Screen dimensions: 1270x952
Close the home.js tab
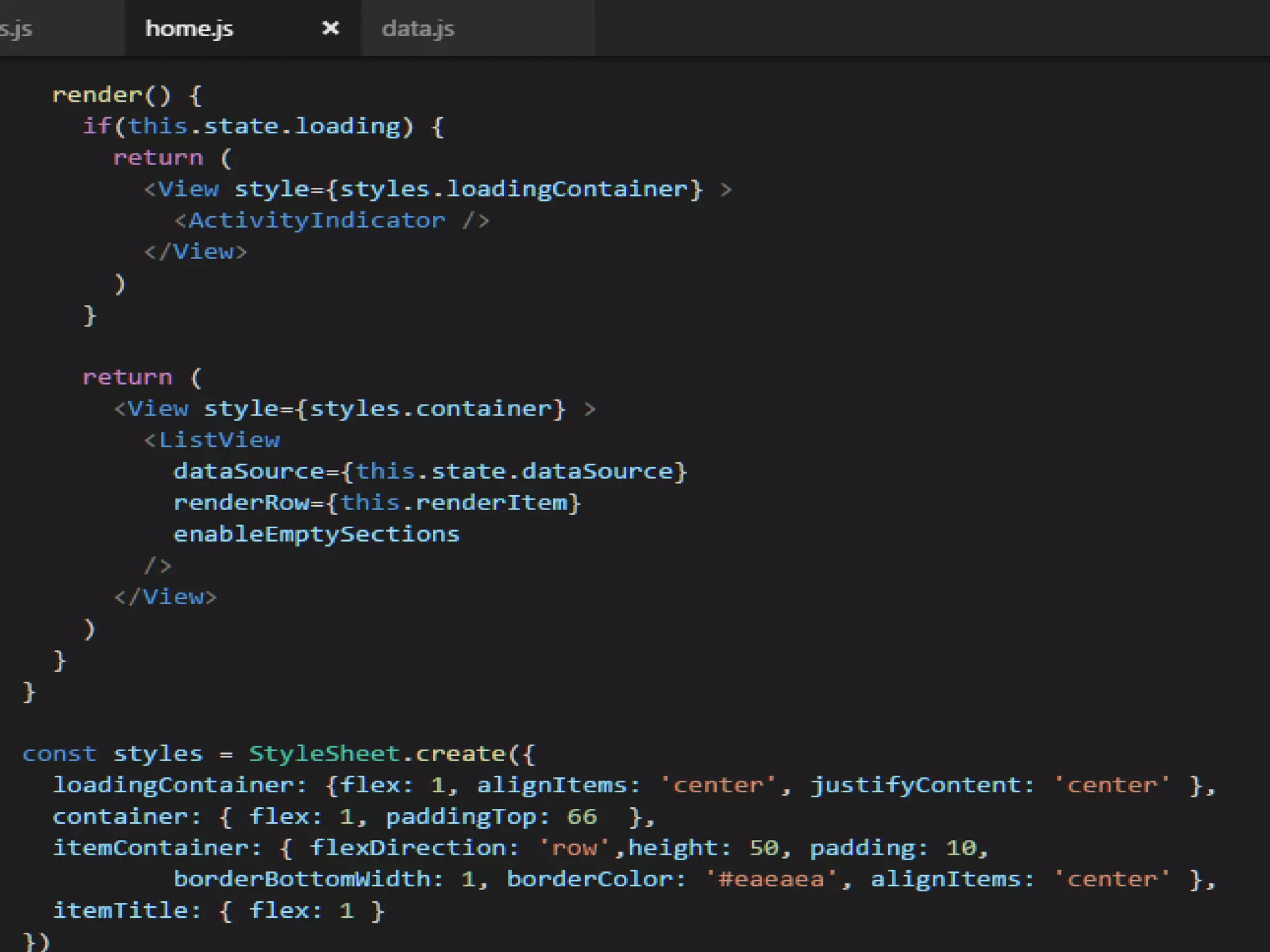click(x=331, y=28)
